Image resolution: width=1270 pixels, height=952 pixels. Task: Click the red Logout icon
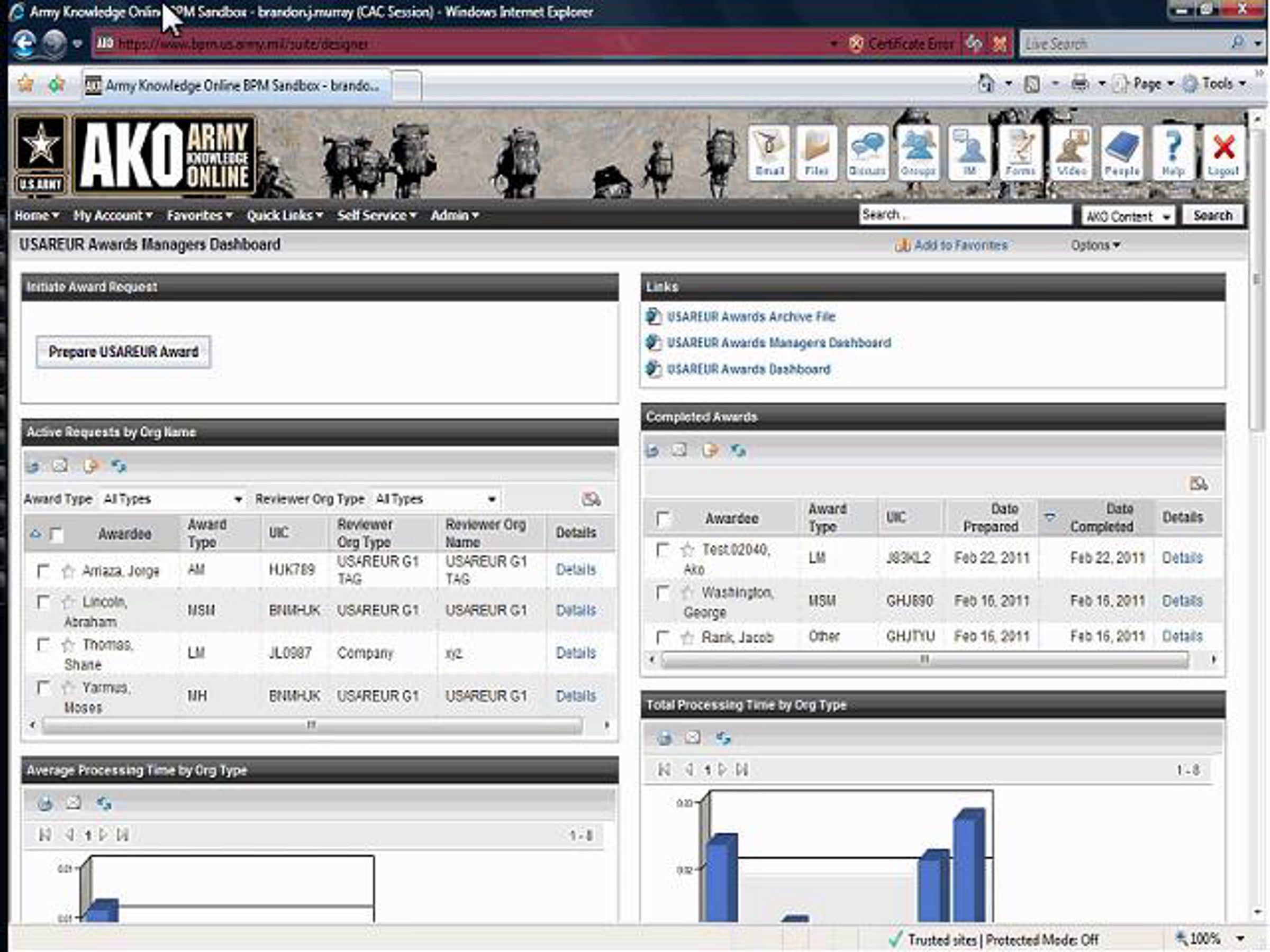tap(1223, 151)
